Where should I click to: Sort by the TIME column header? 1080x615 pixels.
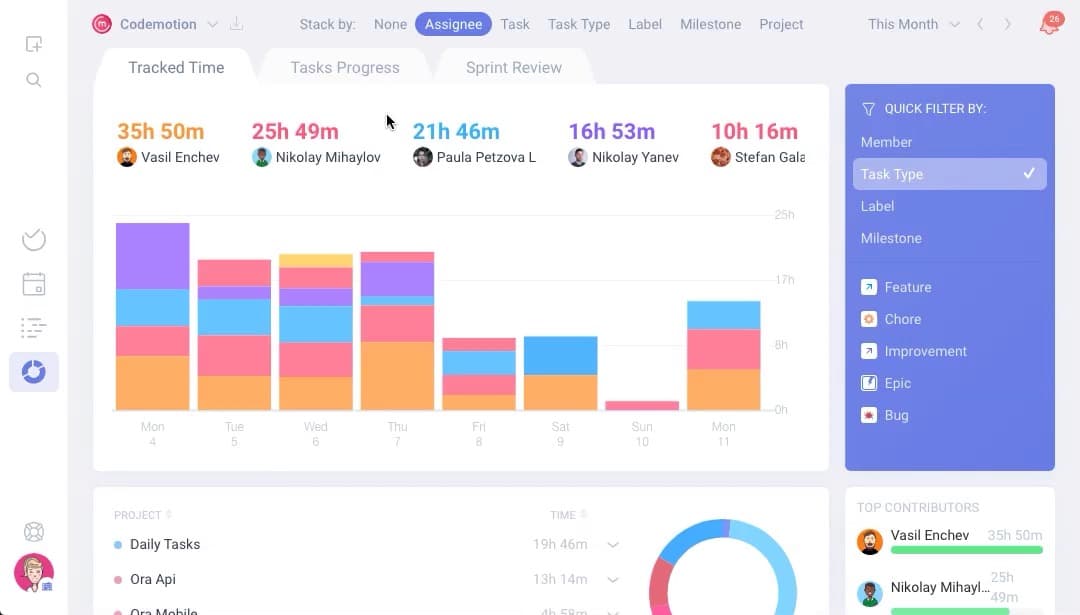[568, 515]
